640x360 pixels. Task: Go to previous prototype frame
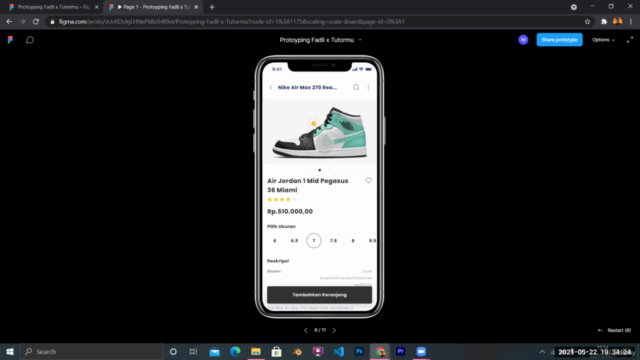coord(306,330)
